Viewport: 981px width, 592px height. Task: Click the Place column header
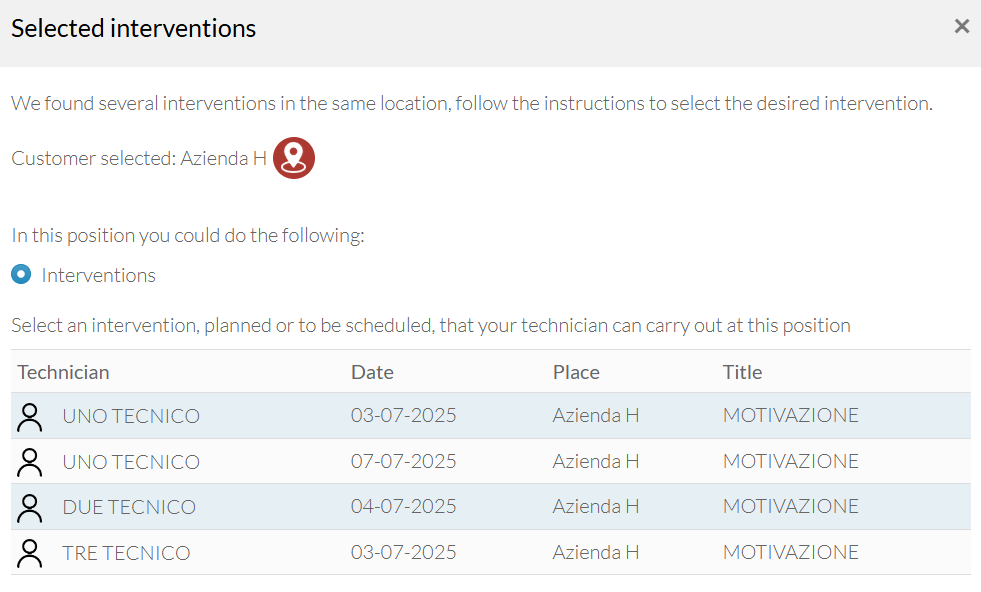576,372
